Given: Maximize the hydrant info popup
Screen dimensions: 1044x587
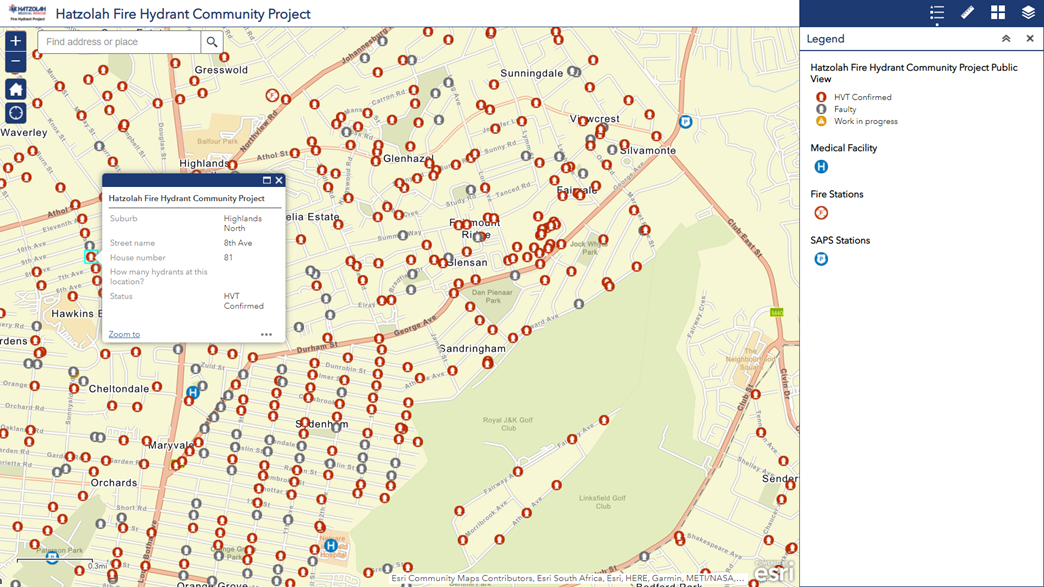Looking at the screenshot, I should 267,180.
